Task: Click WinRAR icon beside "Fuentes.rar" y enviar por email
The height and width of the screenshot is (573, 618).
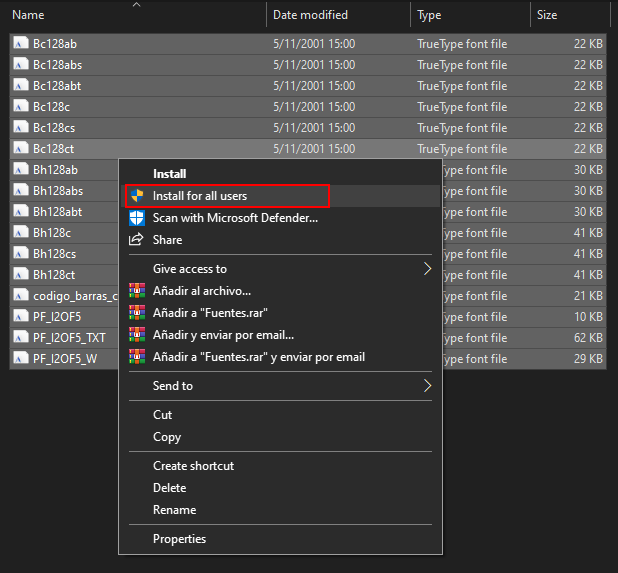Action: tap(137, 357)
